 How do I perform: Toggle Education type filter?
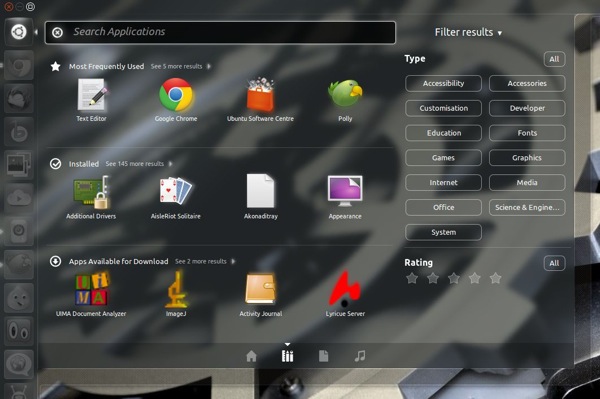[443, 133]
